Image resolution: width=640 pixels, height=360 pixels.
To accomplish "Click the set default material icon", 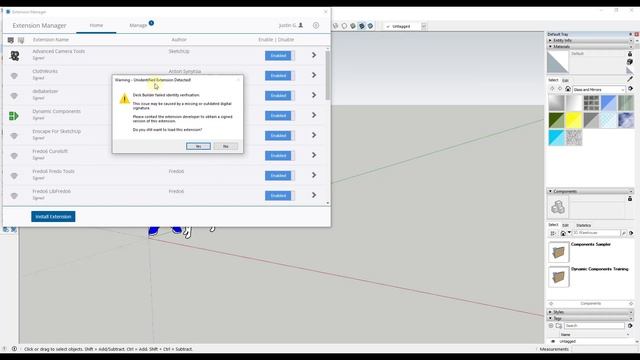I will (x=630, y=71).
